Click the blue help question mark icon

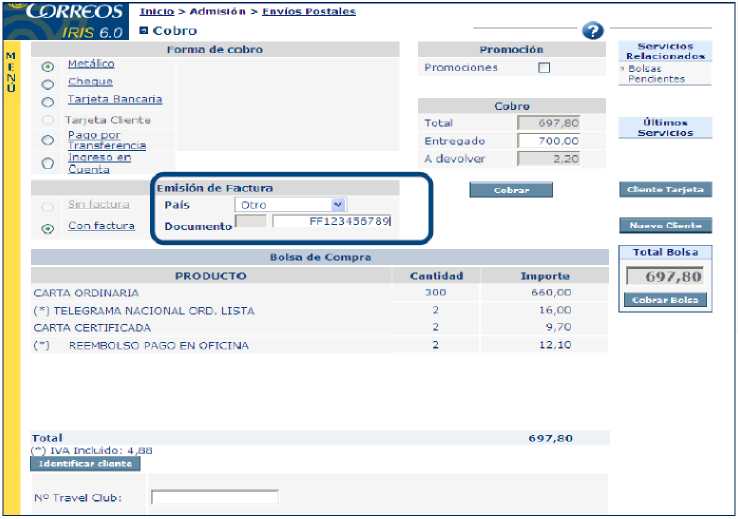tap(592, 31)
